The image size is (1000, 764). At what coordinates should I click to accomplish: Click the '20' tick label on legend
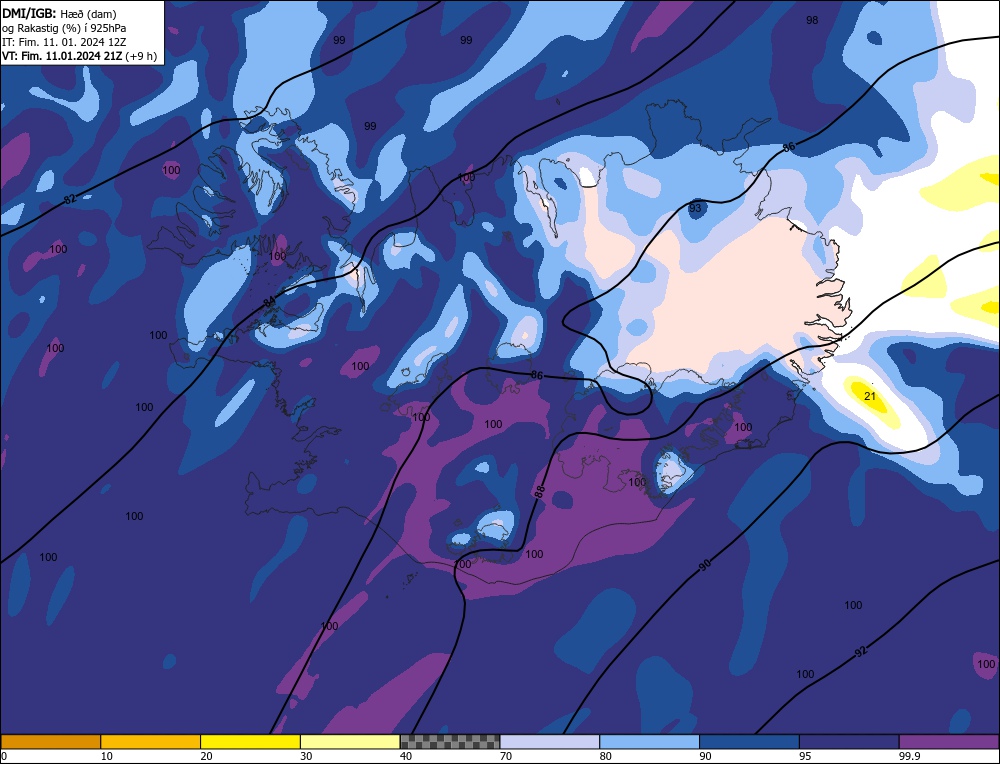pyautogui.click(x=206, y=756)
